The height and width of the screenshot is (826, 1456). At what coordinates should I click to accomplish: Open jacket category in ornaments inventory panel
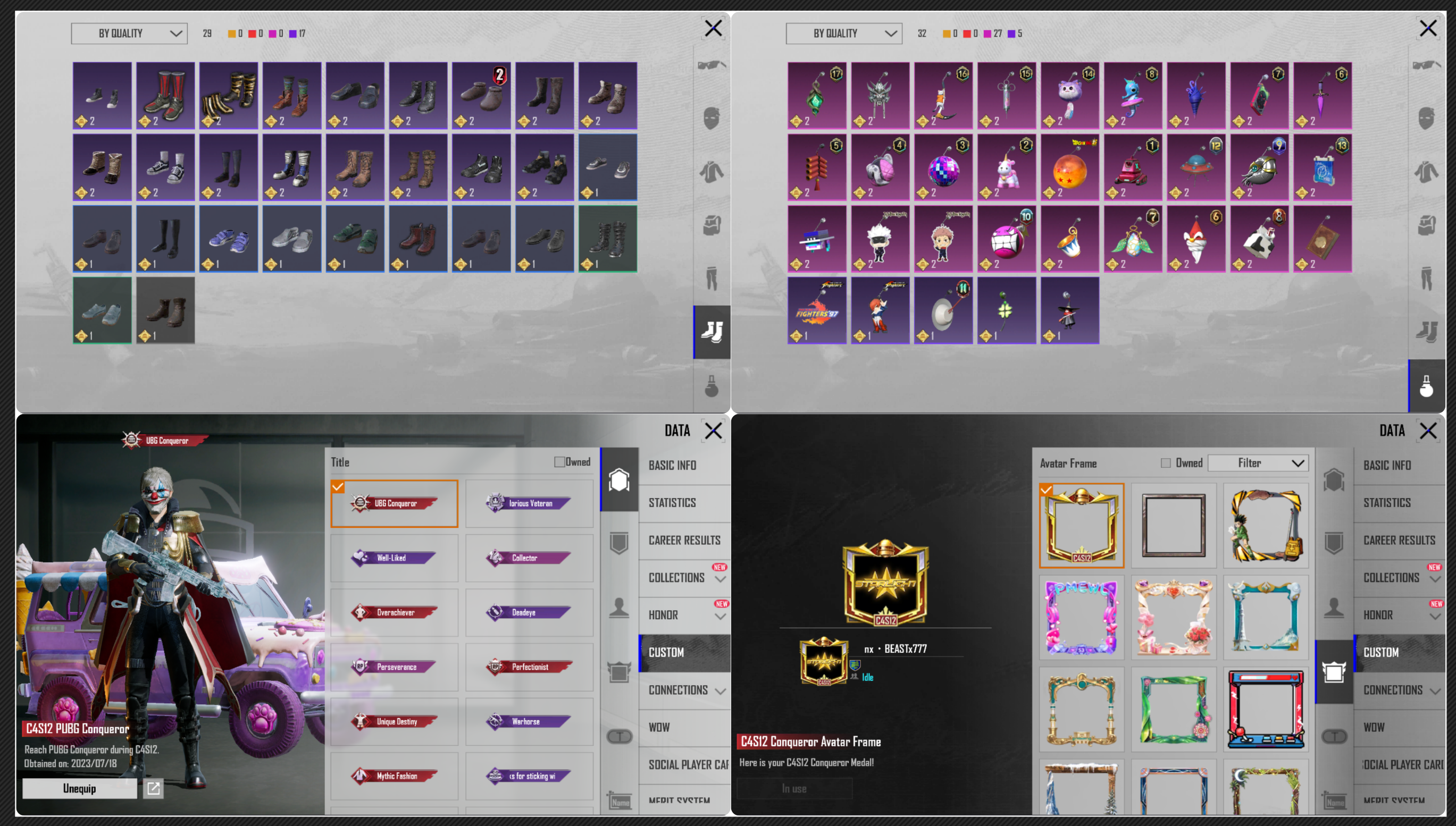[1427, 172]
